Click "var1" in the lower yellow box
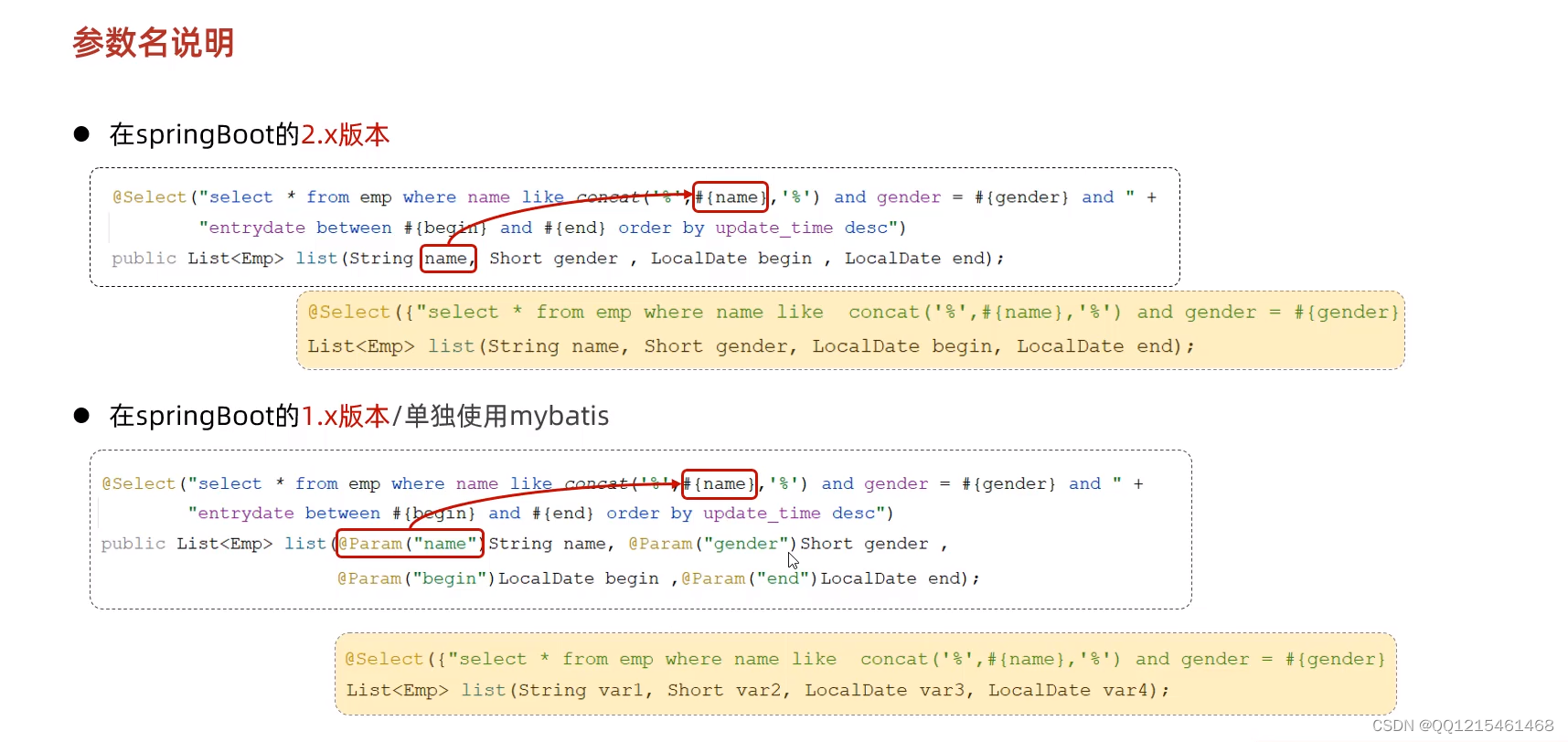Screen dimensions: 1568x742 (621, 691)
